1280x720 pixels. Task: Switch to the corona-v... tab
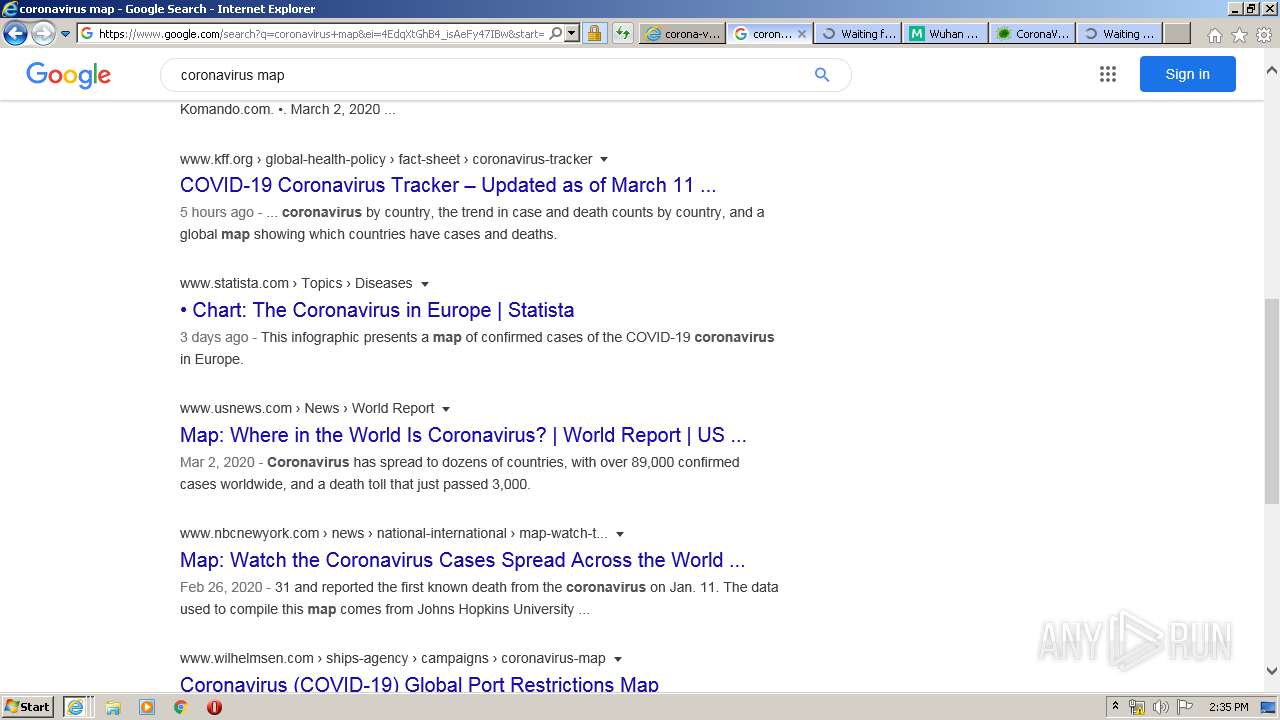pyautogui.click(x=683, y=33)
